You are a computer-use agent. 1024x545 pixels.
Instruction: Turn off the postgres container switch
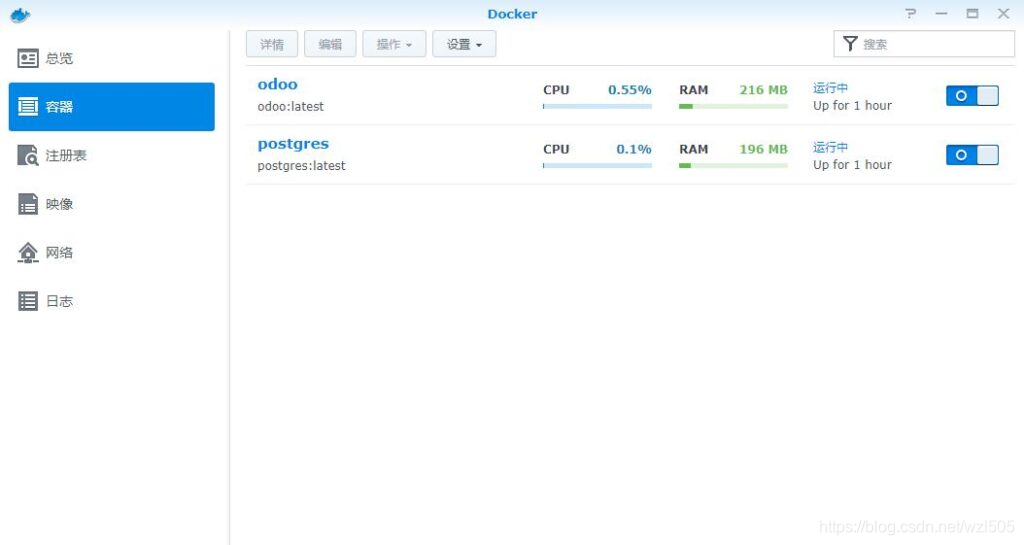(x=972, y=155)
